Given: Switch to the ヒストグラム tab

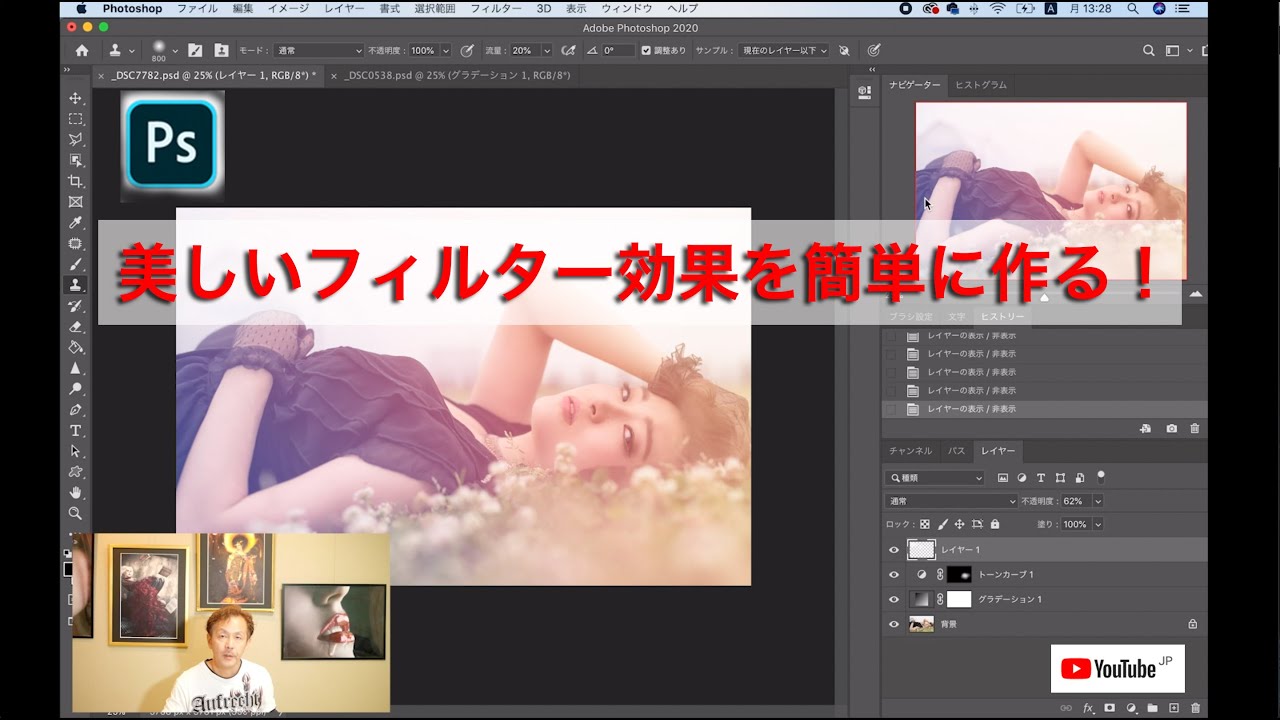Looking at the screenshot, I should [x=981, y=85].
